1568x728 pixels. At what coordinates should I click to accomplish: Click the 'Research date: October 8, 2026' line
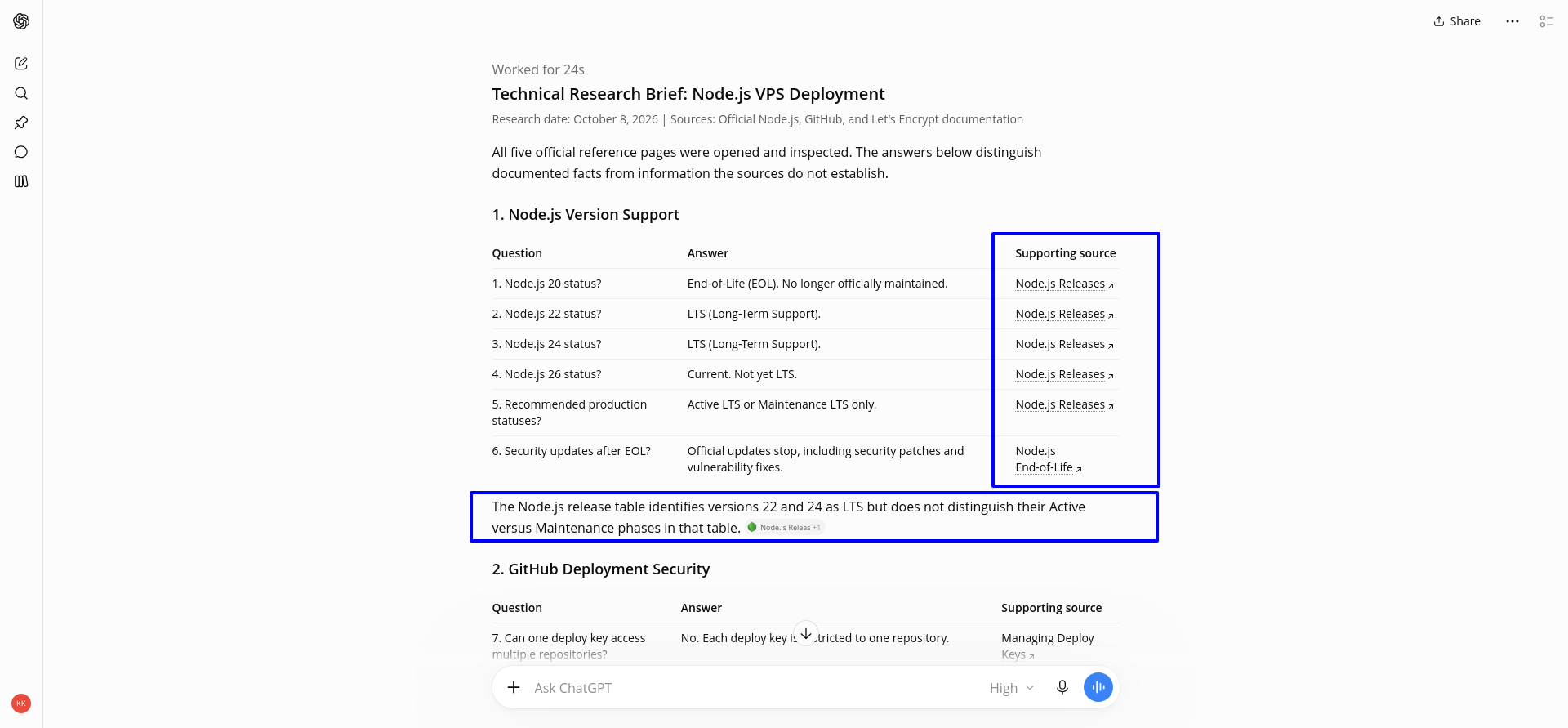(757, 119)
